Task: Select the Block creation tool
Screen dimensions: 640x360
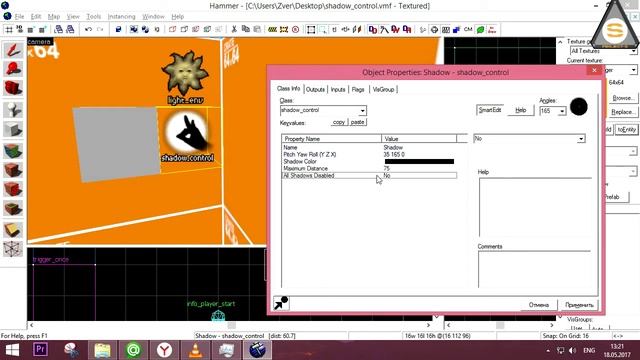Action: [13, 130]
